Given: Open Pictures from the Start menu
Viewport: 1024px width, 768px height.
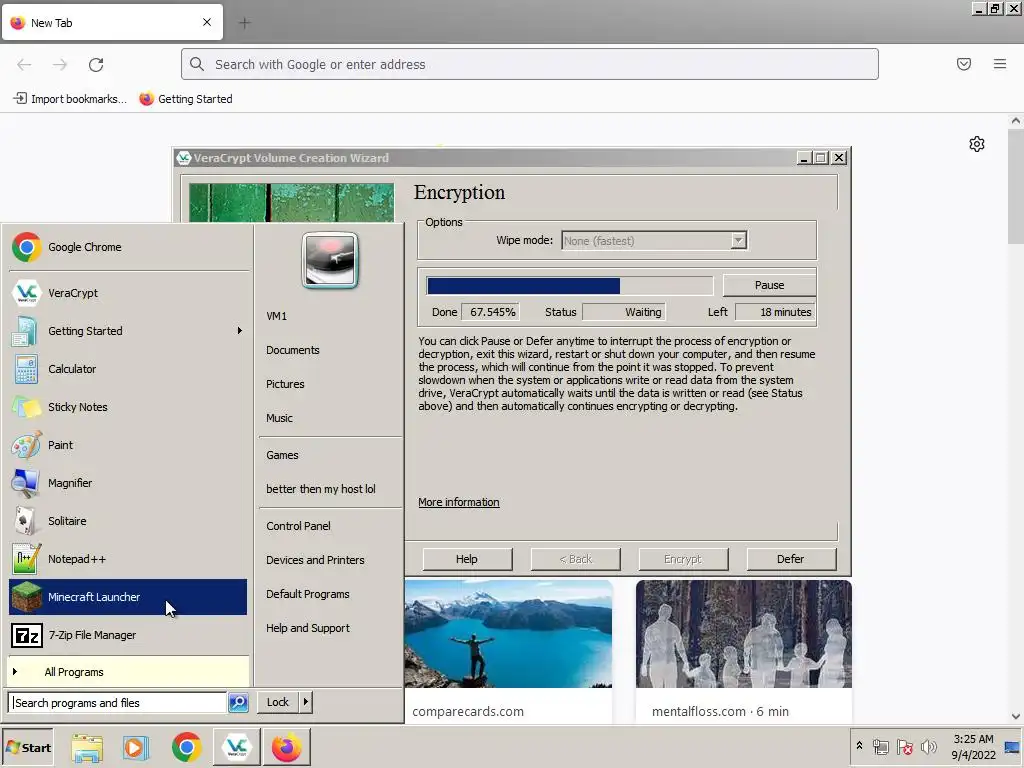Looking at the screenshot, I should coord(285,384).
